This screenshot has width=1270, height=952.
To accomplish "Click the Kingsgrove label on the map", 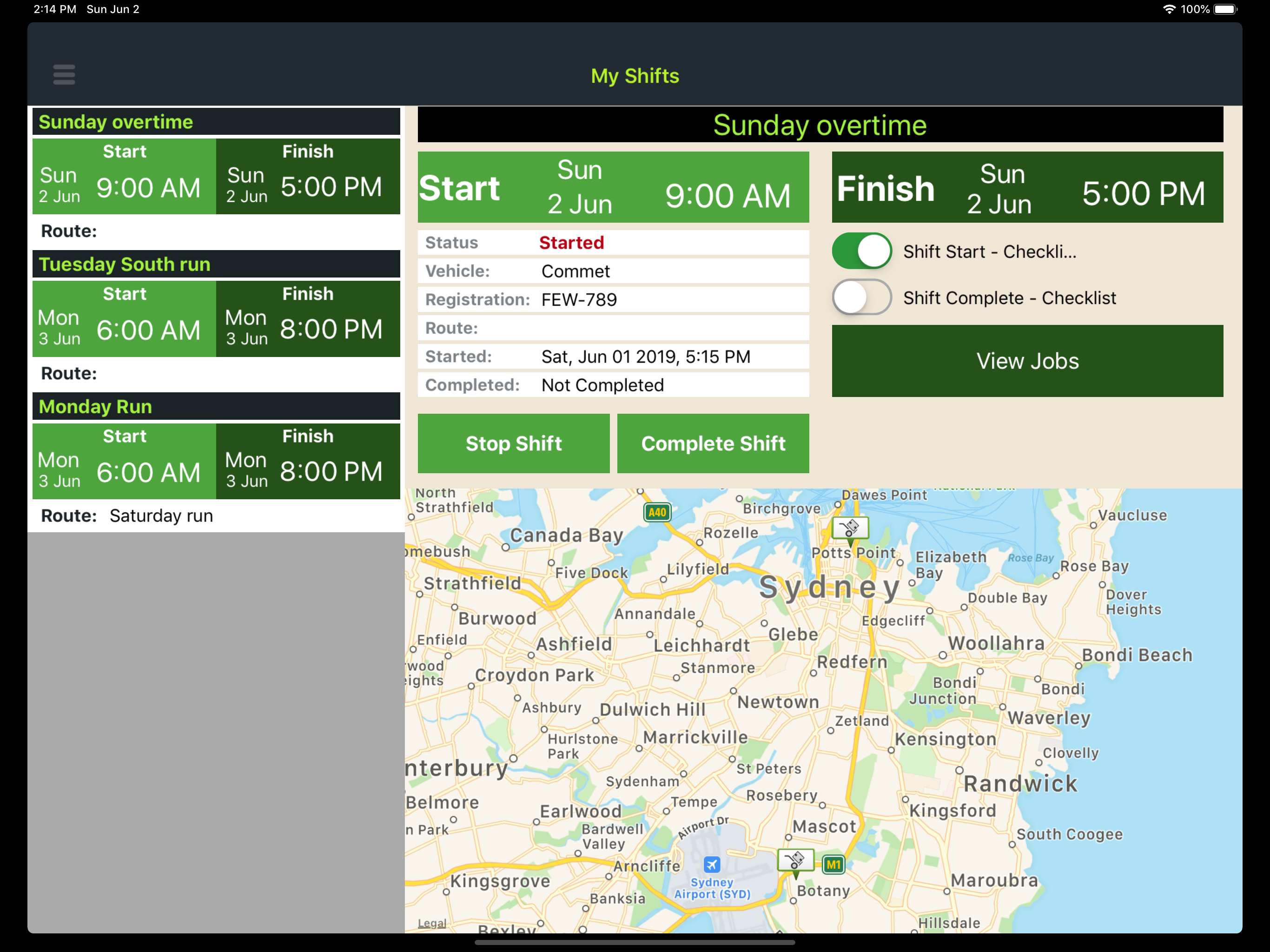I will (x=500, y=881).
